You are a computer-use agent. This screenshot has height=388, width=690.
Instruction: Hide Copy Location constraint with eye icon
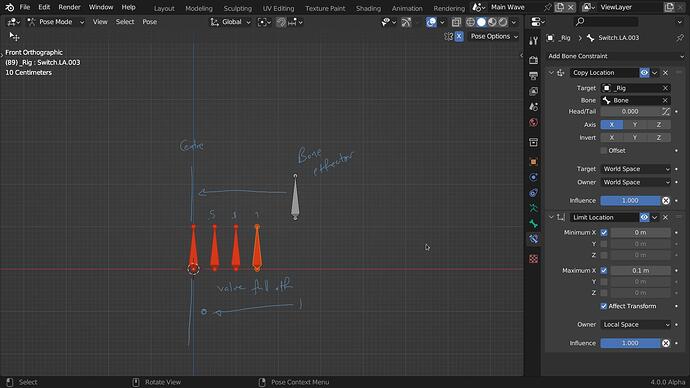pos(644,73)
